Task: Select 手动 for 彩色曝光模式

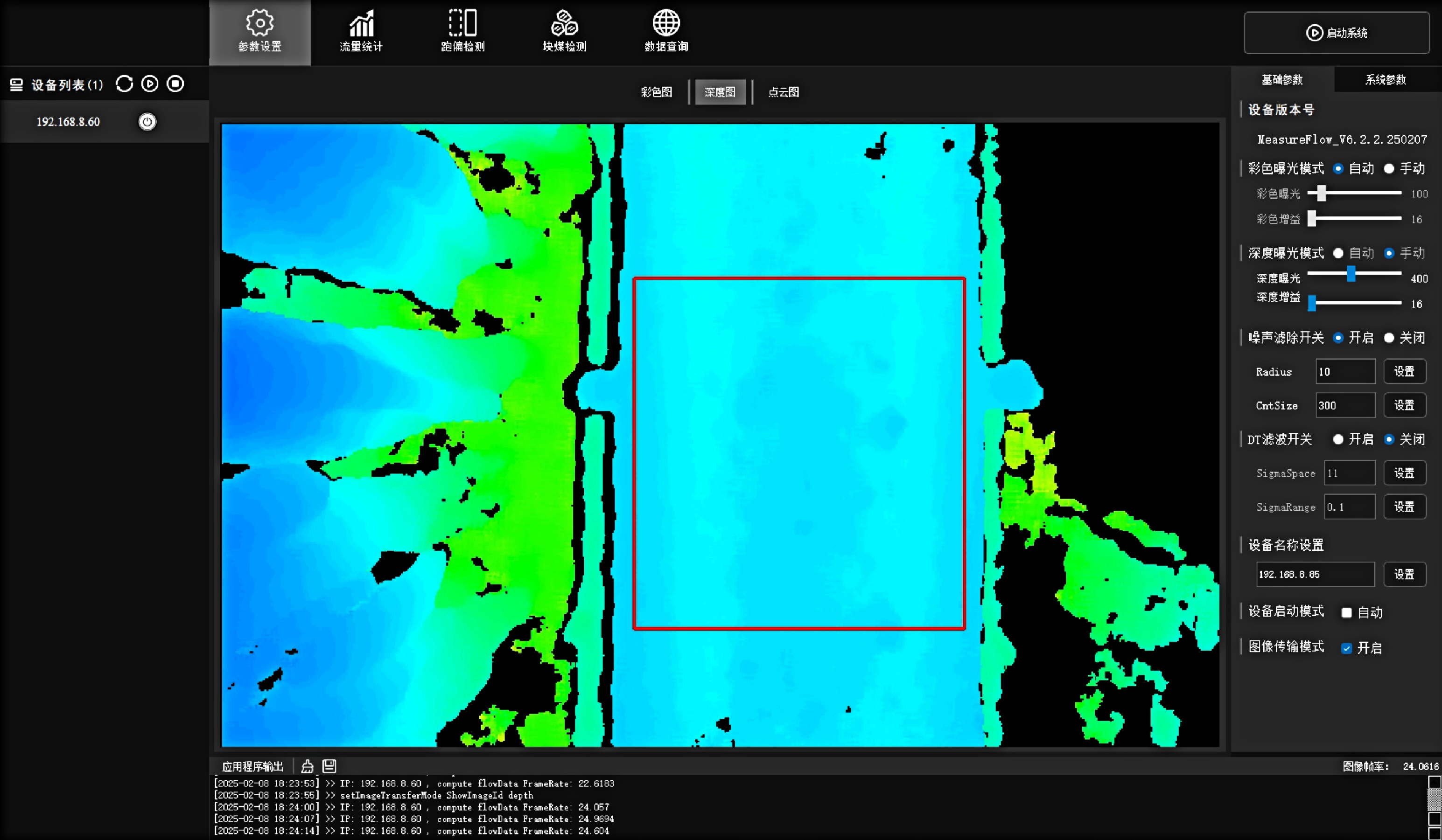Action: 1389,169
